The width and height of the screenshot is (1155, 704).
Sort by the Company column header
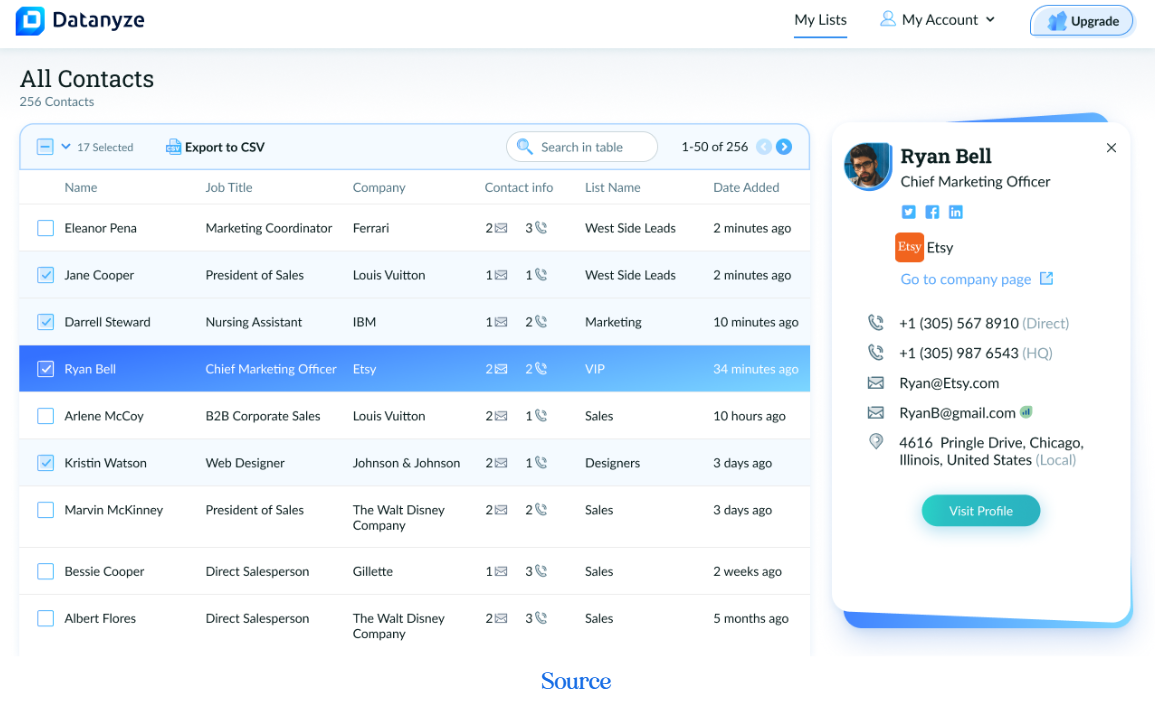(x=379, y=188)
